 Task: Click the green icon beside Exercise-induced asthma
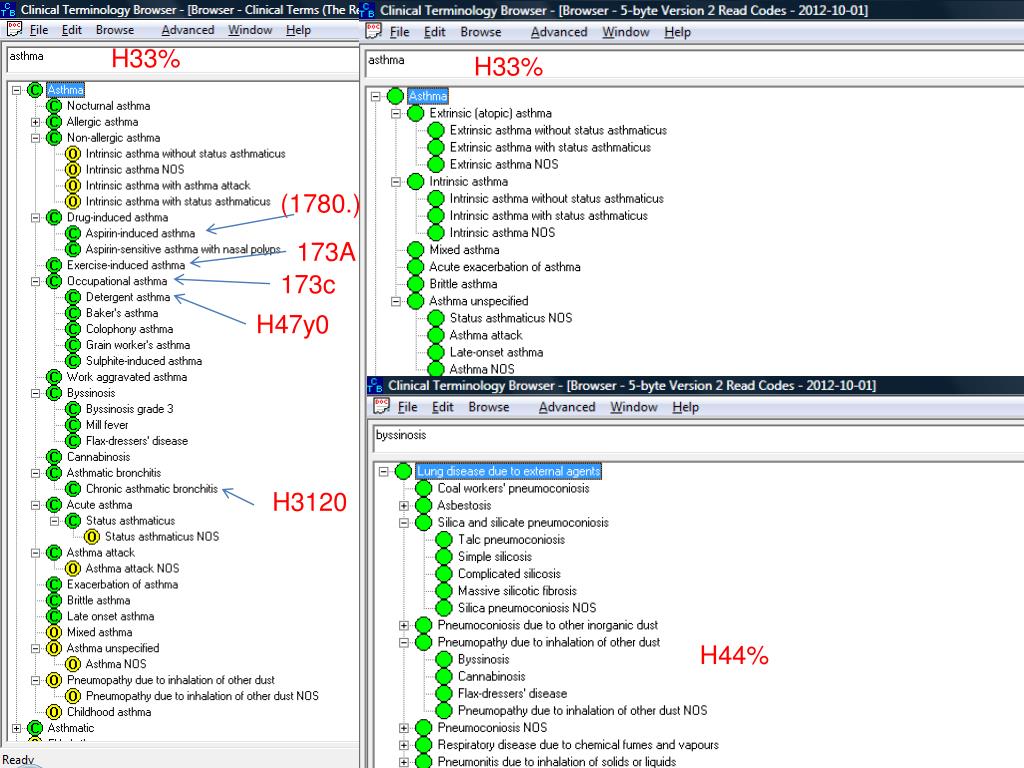pyautogui.click(x=54, y=265)
